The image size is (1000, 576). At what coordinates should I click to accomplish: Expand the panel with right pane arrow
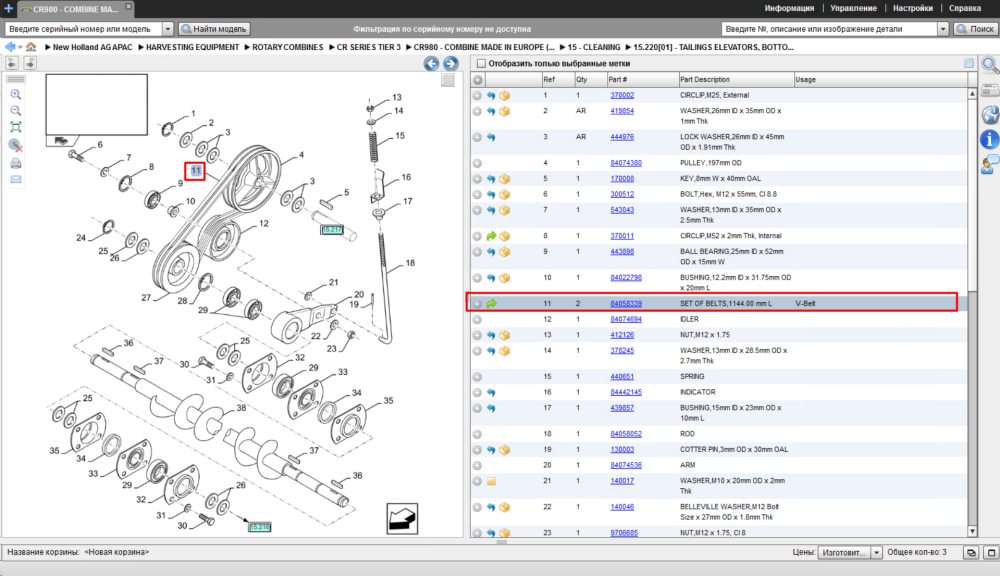pyautogui.click(x=30, y=63)
